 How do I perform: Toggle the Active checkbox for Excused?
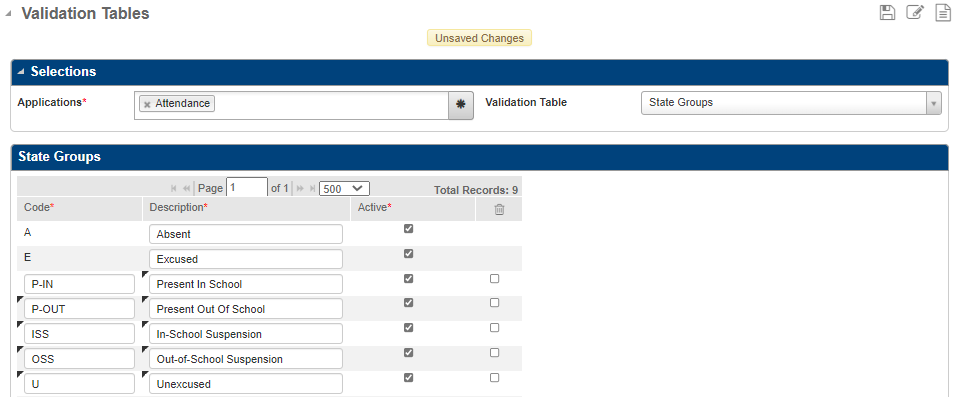408,254
